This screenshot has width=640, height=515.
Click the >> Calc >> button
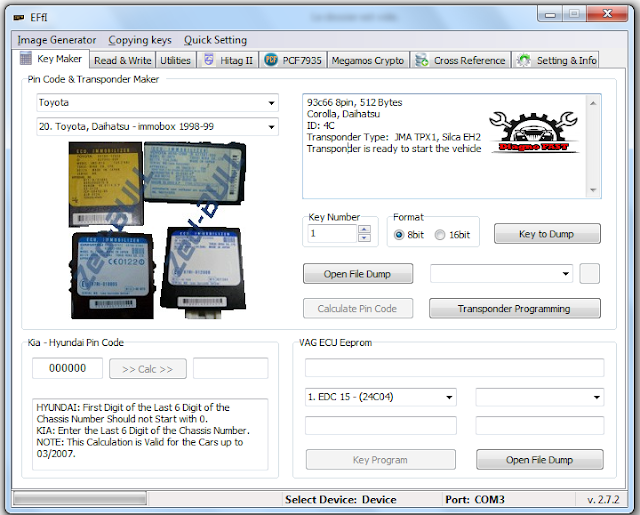coord(148,369)
